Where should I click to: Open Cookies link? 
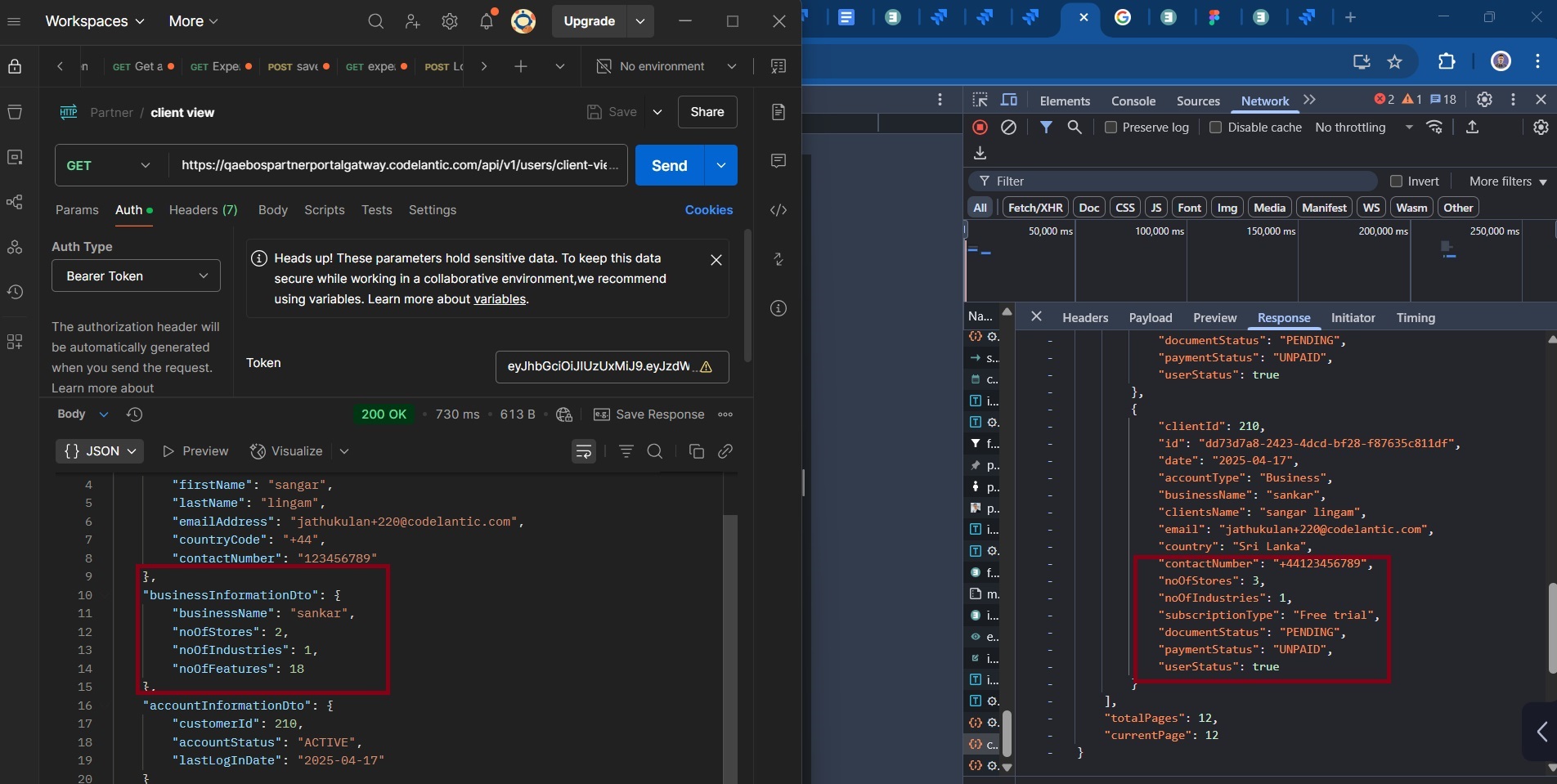[709, 210]
